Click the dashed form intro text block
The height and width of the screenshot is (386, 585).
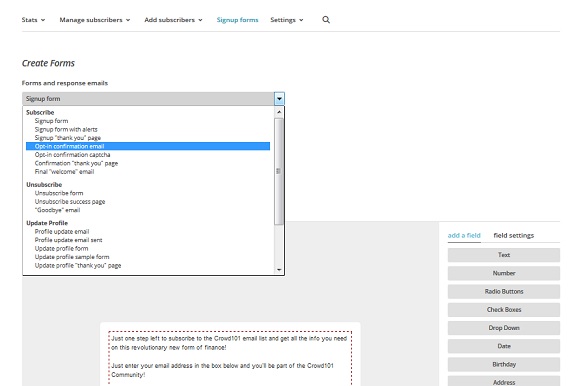click(230, 358)
